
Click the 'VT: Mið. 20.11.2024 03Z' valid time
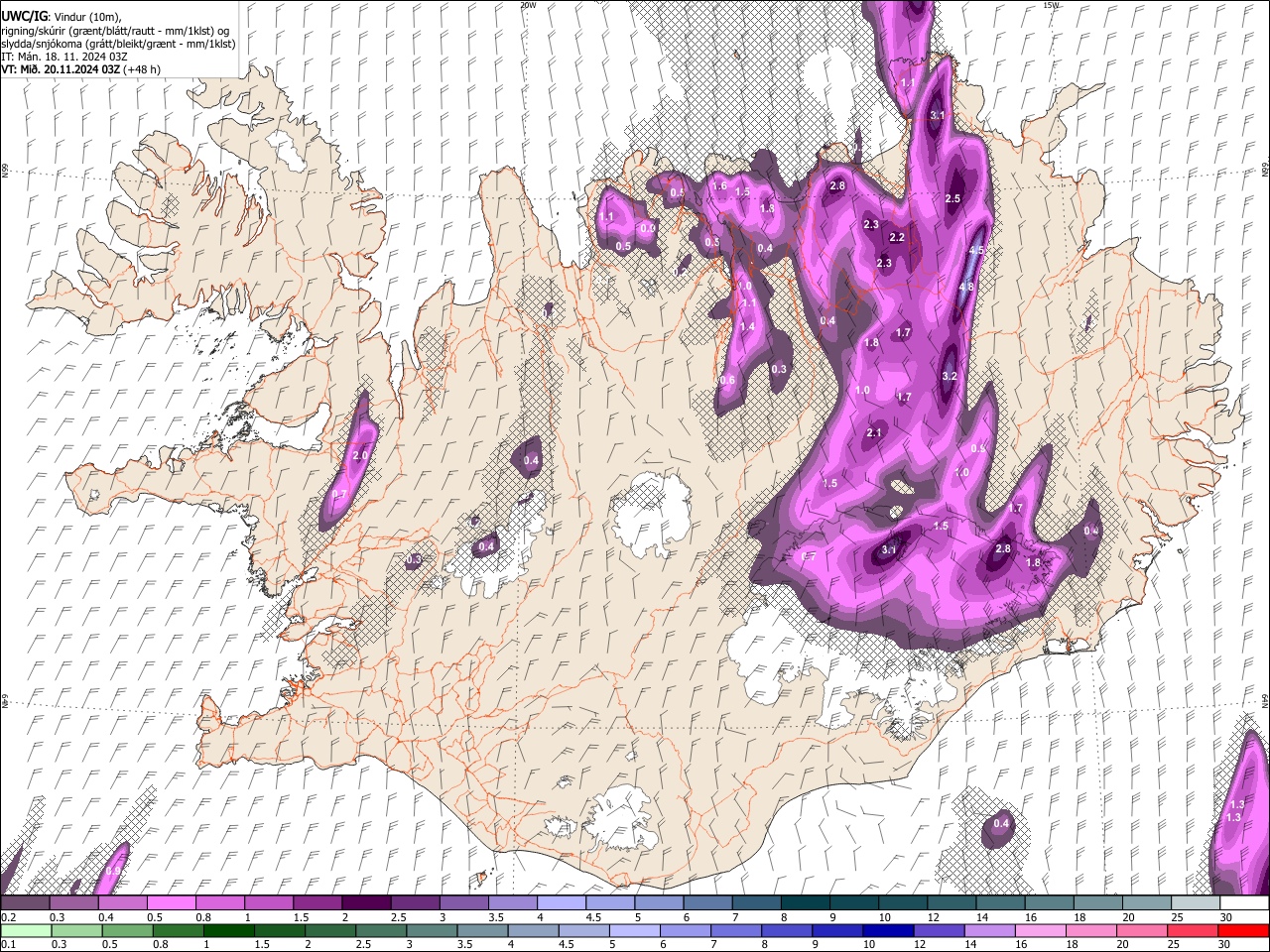(61, 69)
